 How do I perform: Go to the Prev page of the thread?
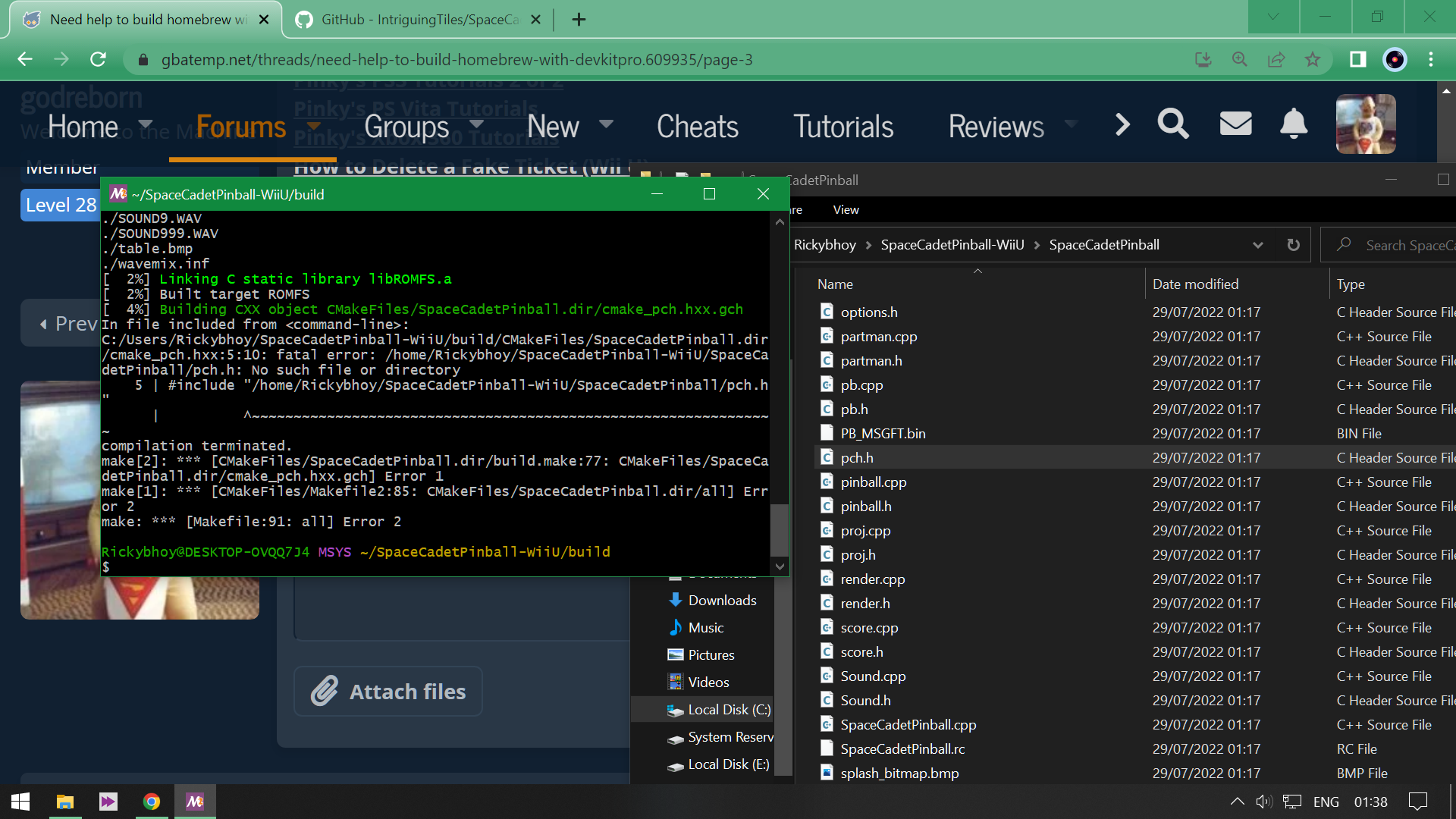tap(68, 324)
